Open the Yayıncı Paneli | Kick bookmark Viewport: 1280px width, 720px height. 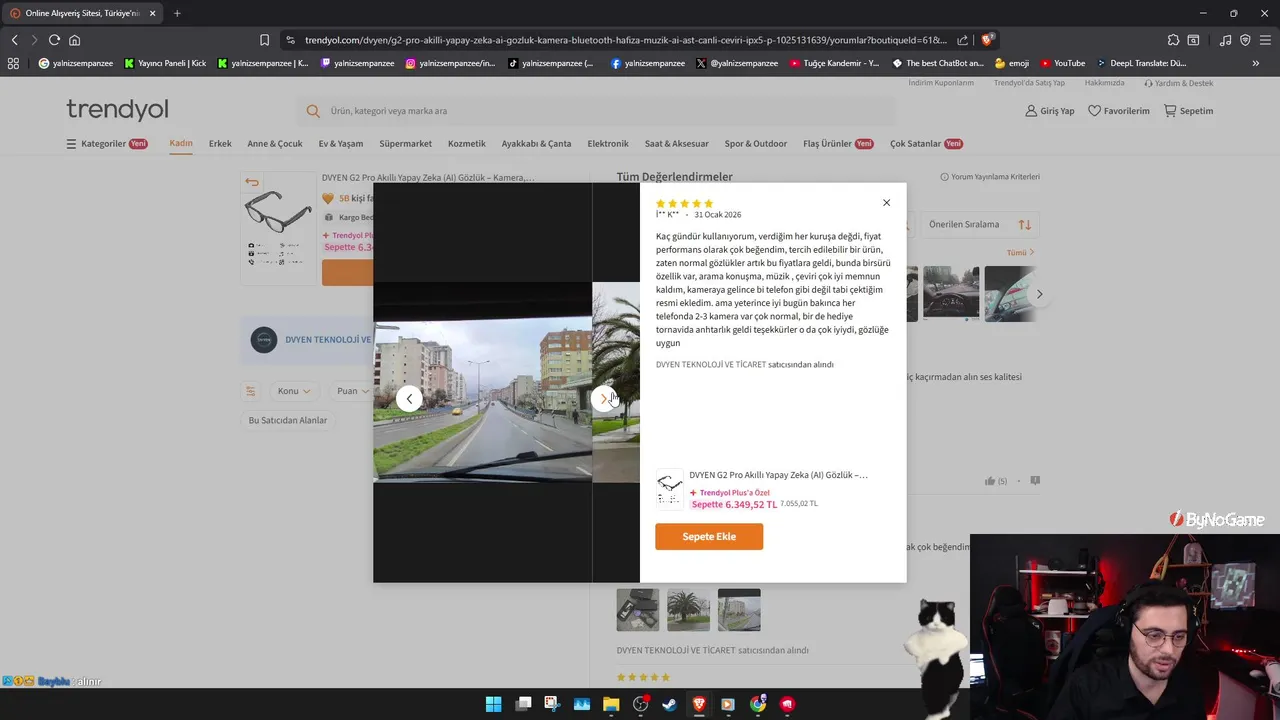pyautogui.click(x=165, y=63)
